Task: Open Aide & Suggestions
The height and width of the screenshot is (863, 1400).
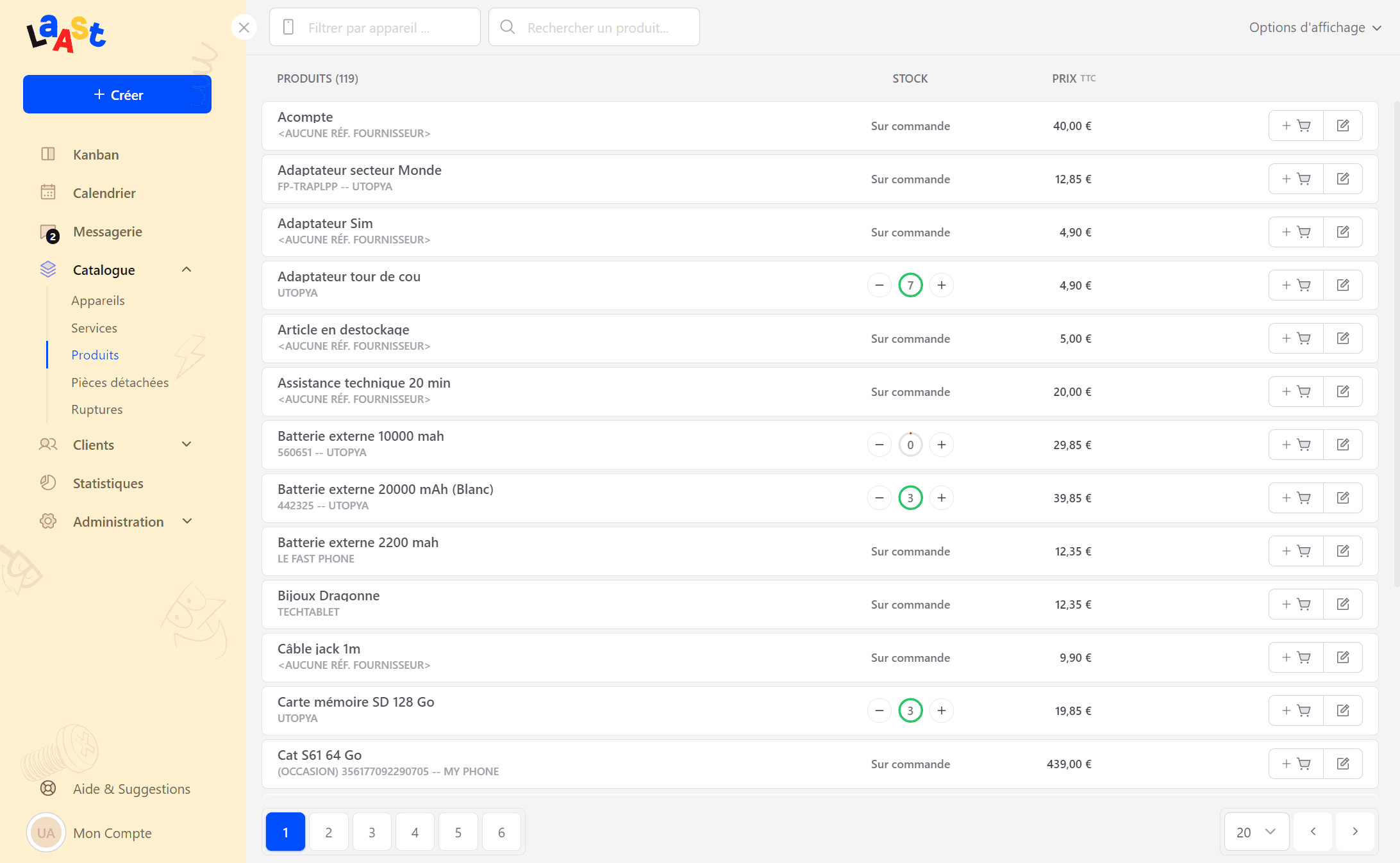Action: 131,789
